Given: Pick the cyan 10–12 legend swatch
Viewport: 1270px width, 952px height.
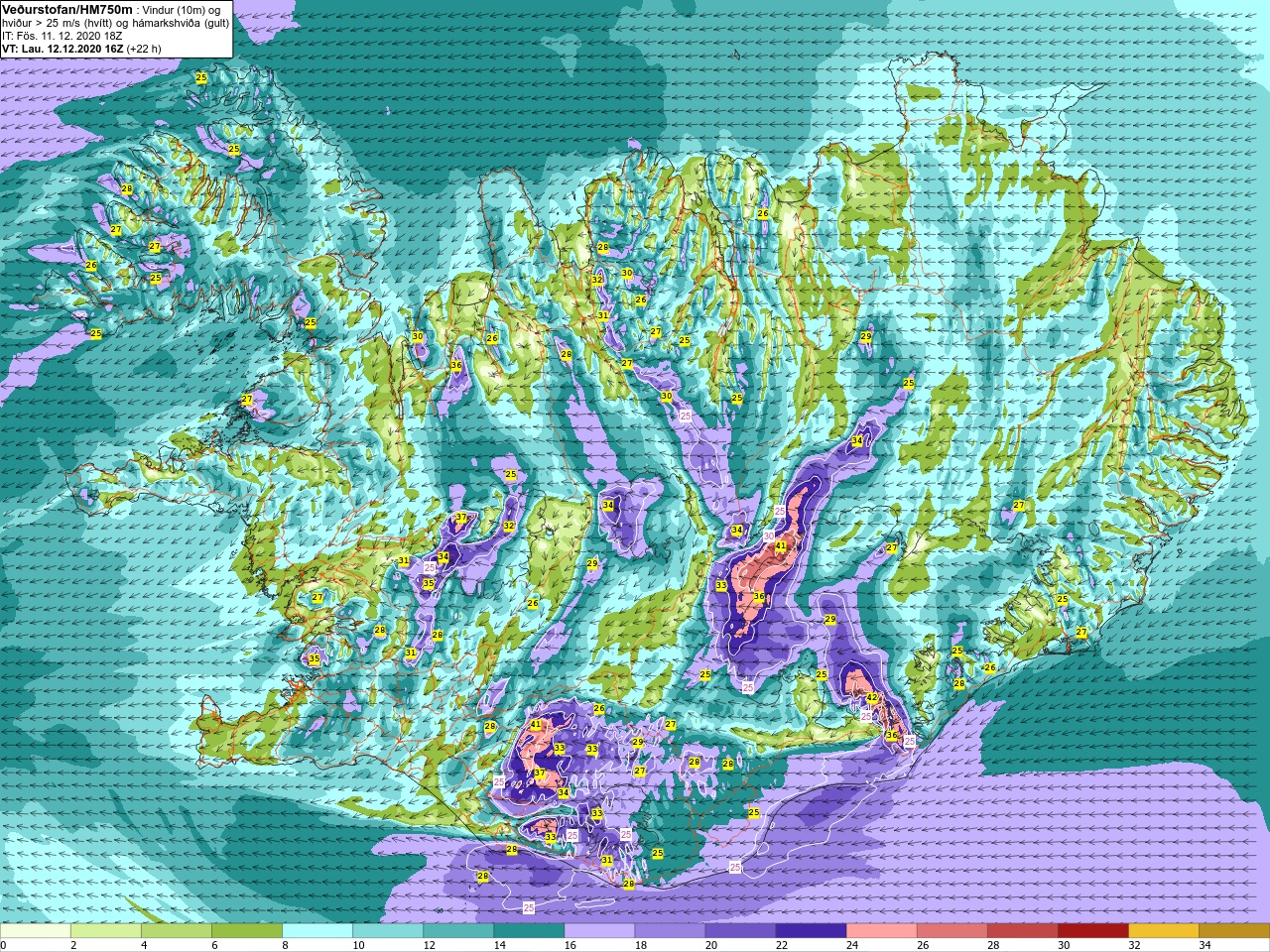Looking at the screenshot, I should [387, 931].
